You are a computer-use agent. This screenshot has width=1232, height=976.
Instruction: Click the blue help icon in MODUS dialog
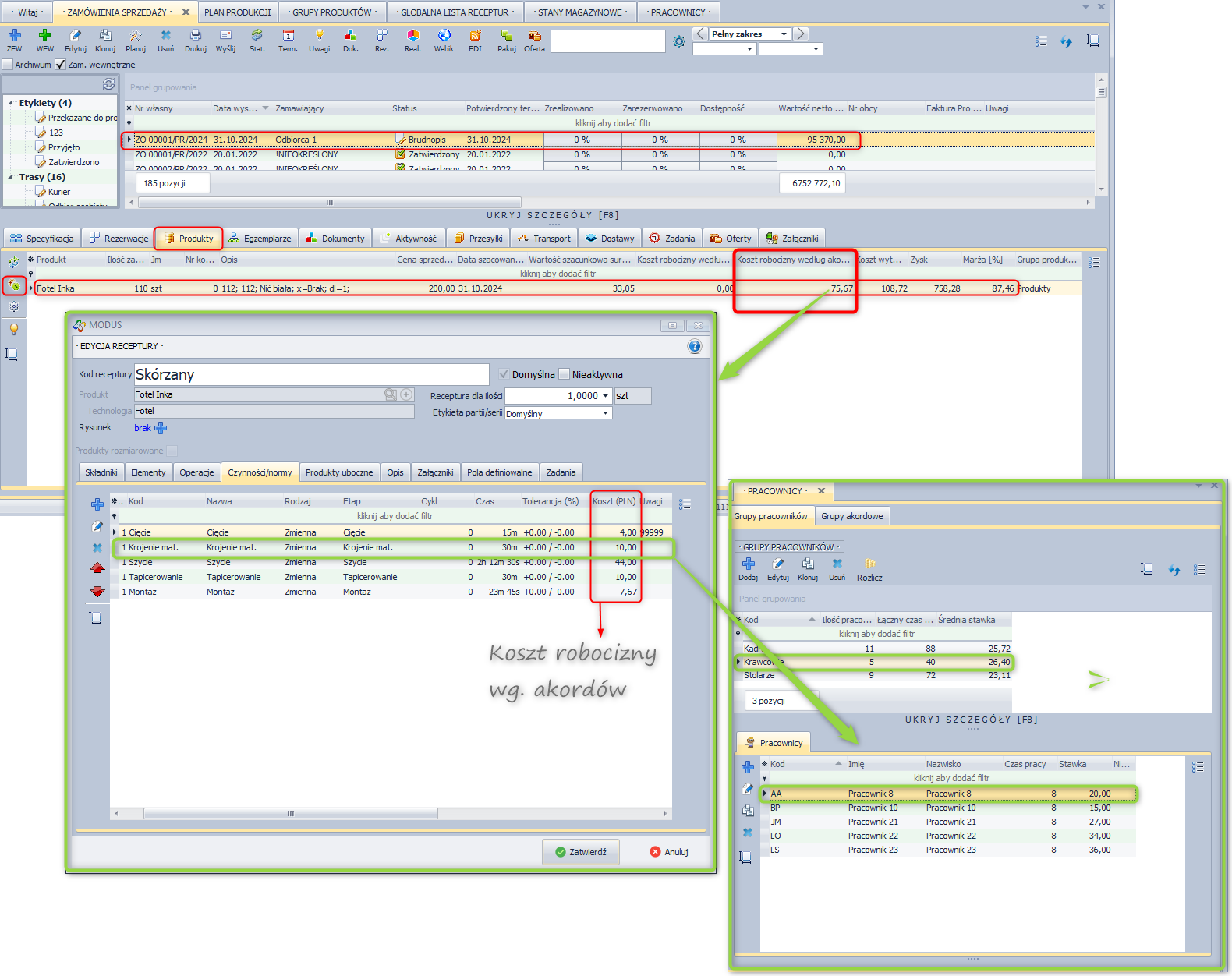(x=694, y=347)
